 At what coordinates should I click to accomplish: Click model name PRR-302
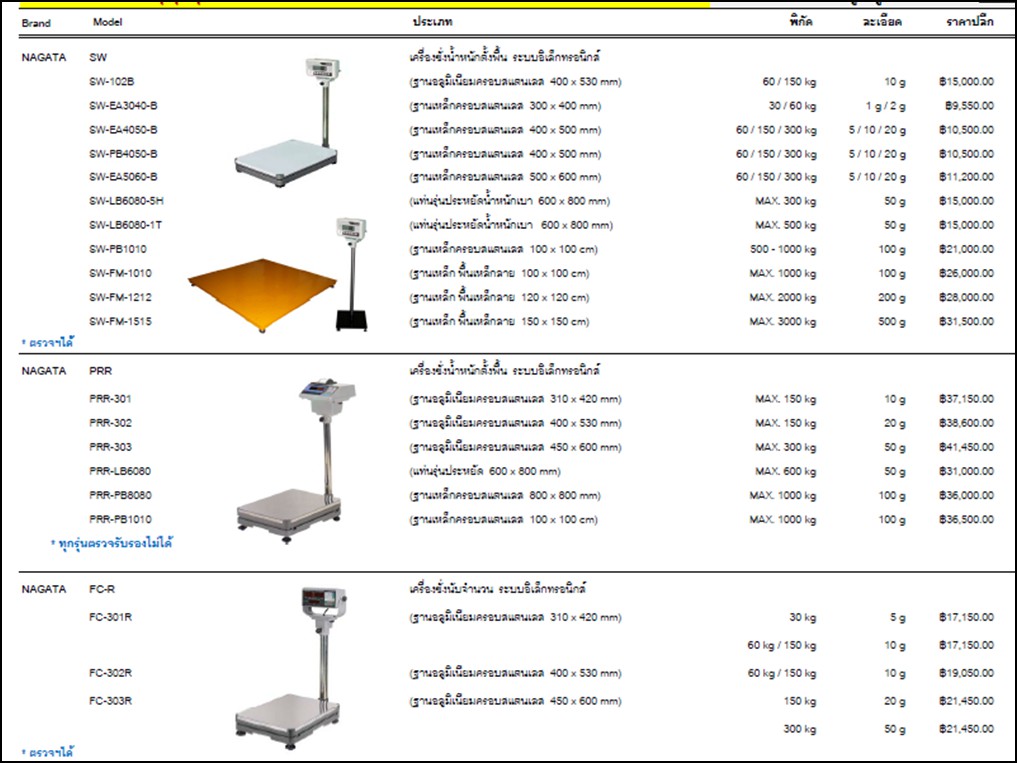point(110,423)
